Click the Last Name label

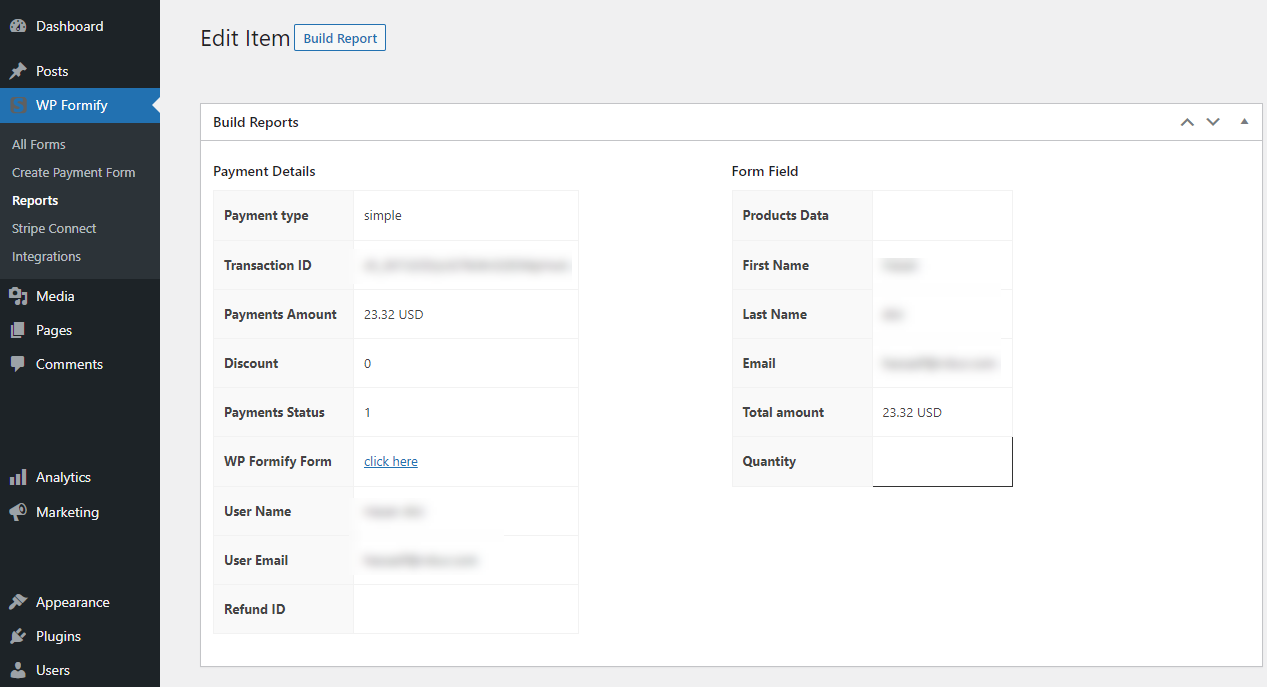775,314
